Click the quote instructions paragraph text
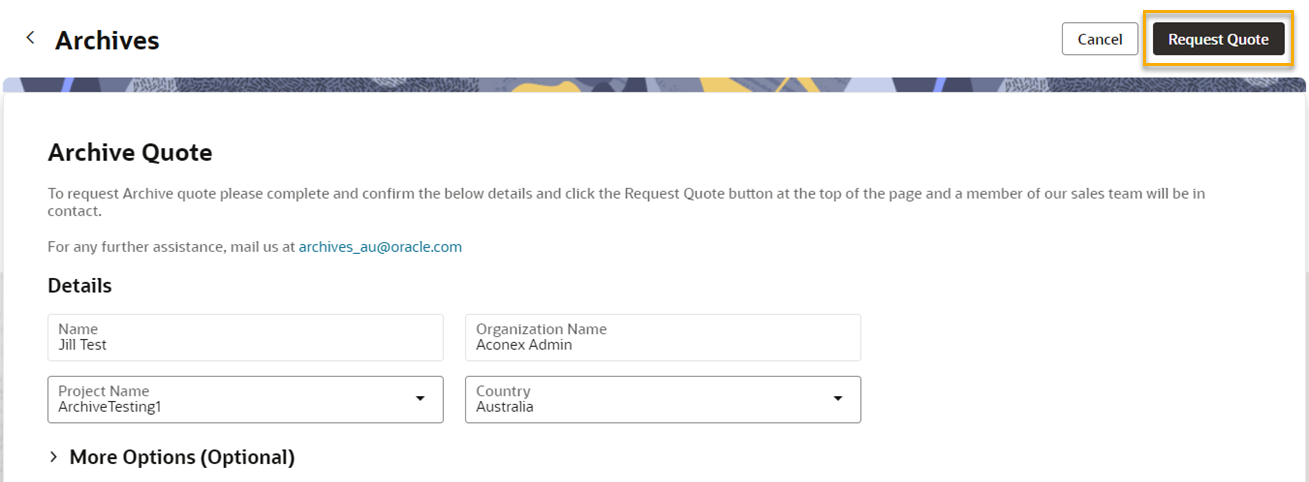The width and height of the screenshot is (1309, 482). 626,202
